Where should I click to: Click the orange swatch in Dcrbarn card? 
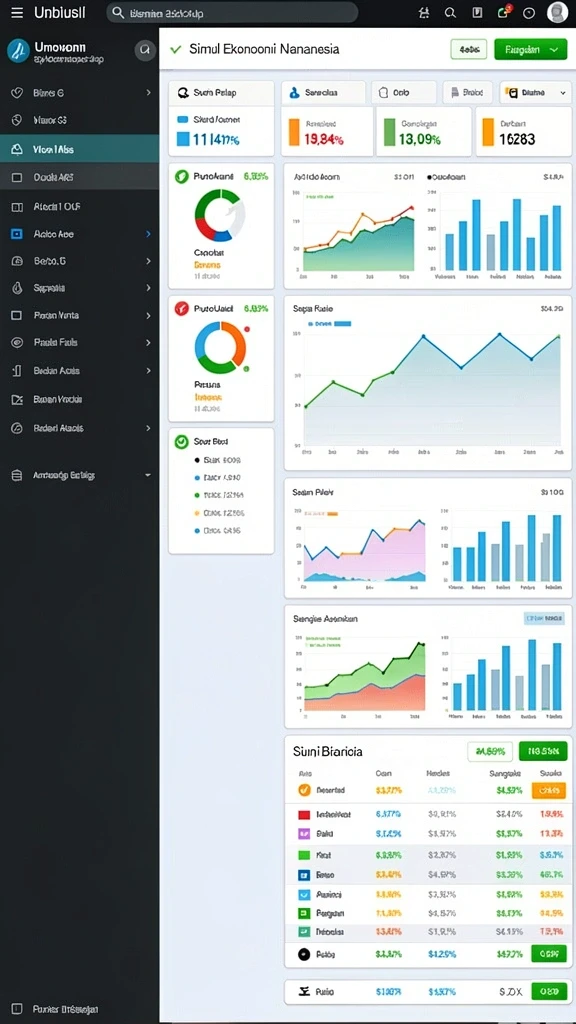point(488,132)
